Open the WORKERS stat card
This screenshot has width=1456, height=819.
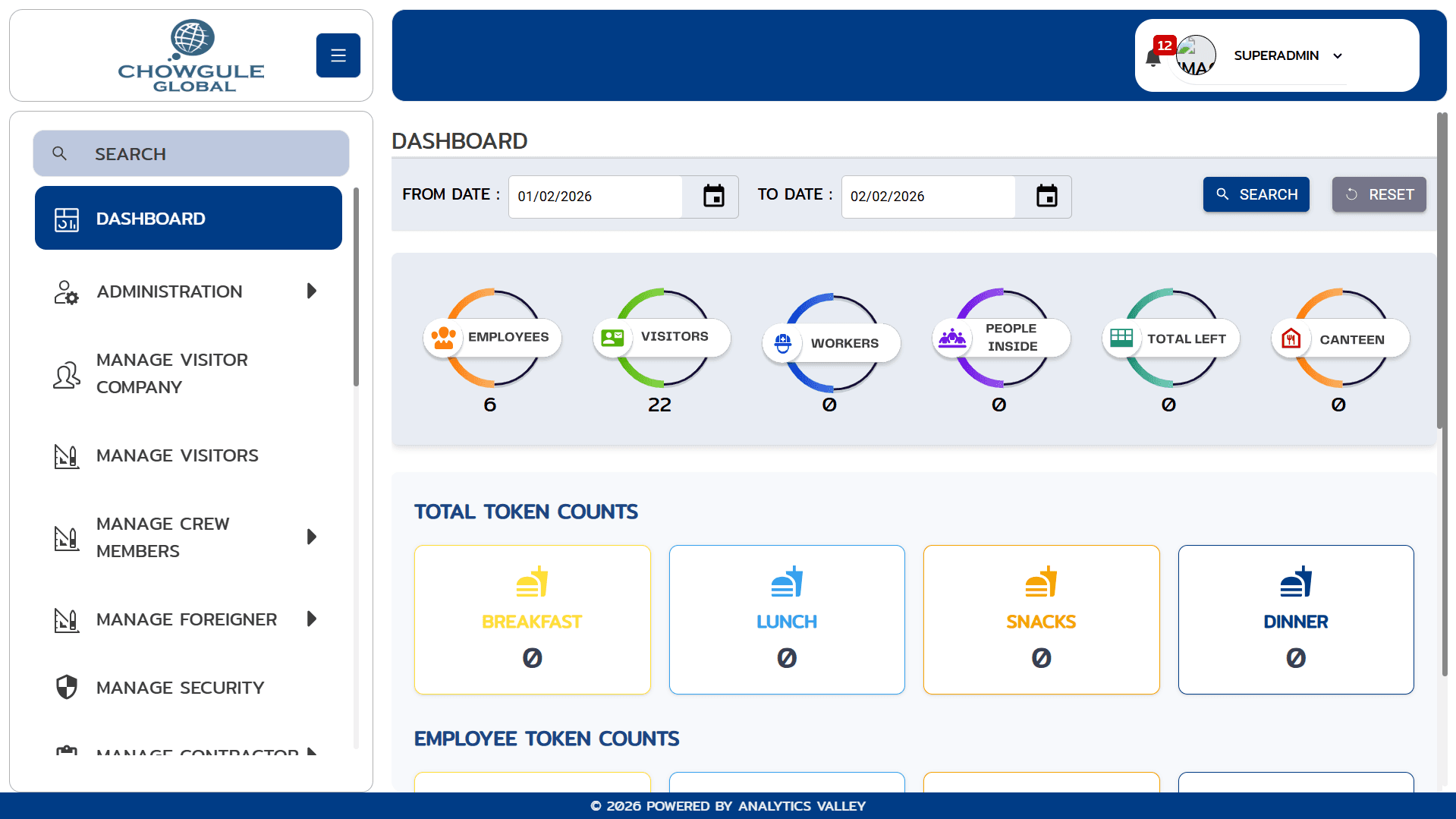[832, 343]
